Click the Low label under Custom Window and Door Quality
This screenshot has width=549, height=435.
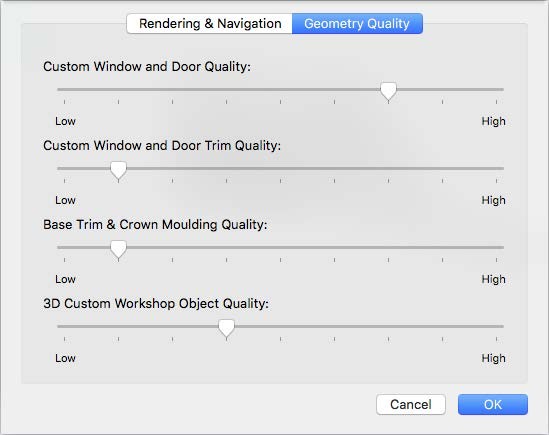(x=65, y=121)
